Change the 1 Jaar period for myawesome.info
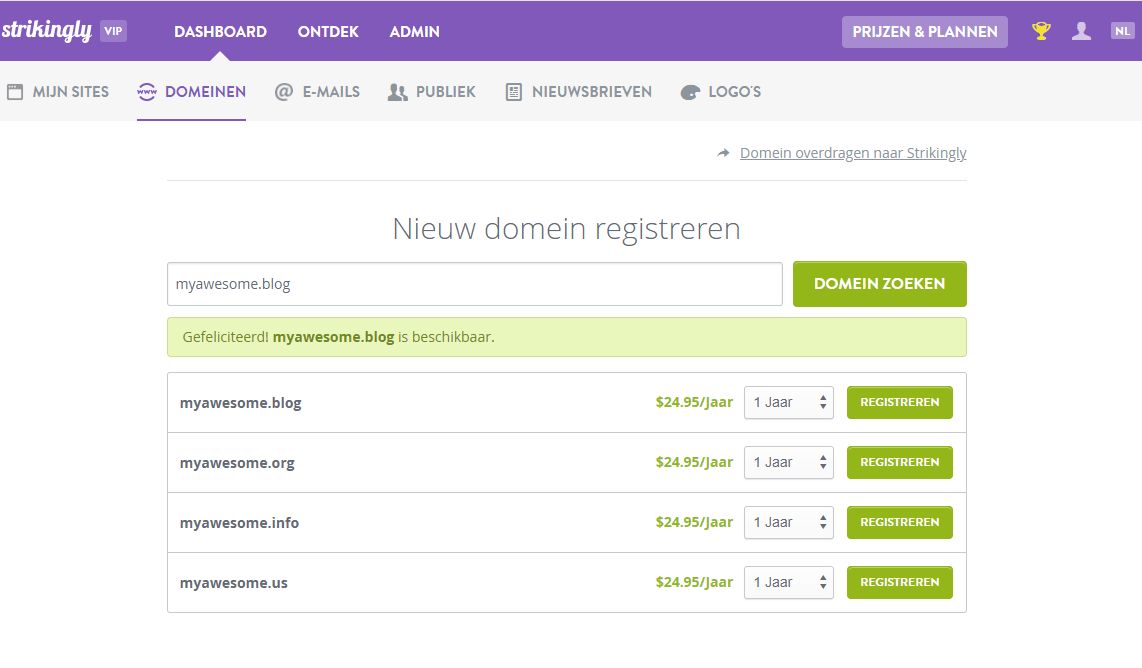1142x668 pixels. 788,522
